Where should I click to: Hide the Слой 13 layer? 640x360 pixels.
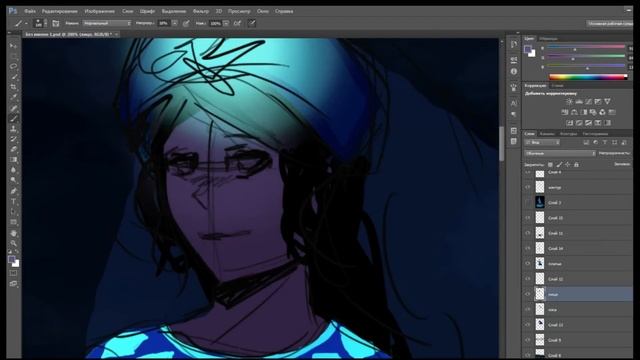coord(527,325)
